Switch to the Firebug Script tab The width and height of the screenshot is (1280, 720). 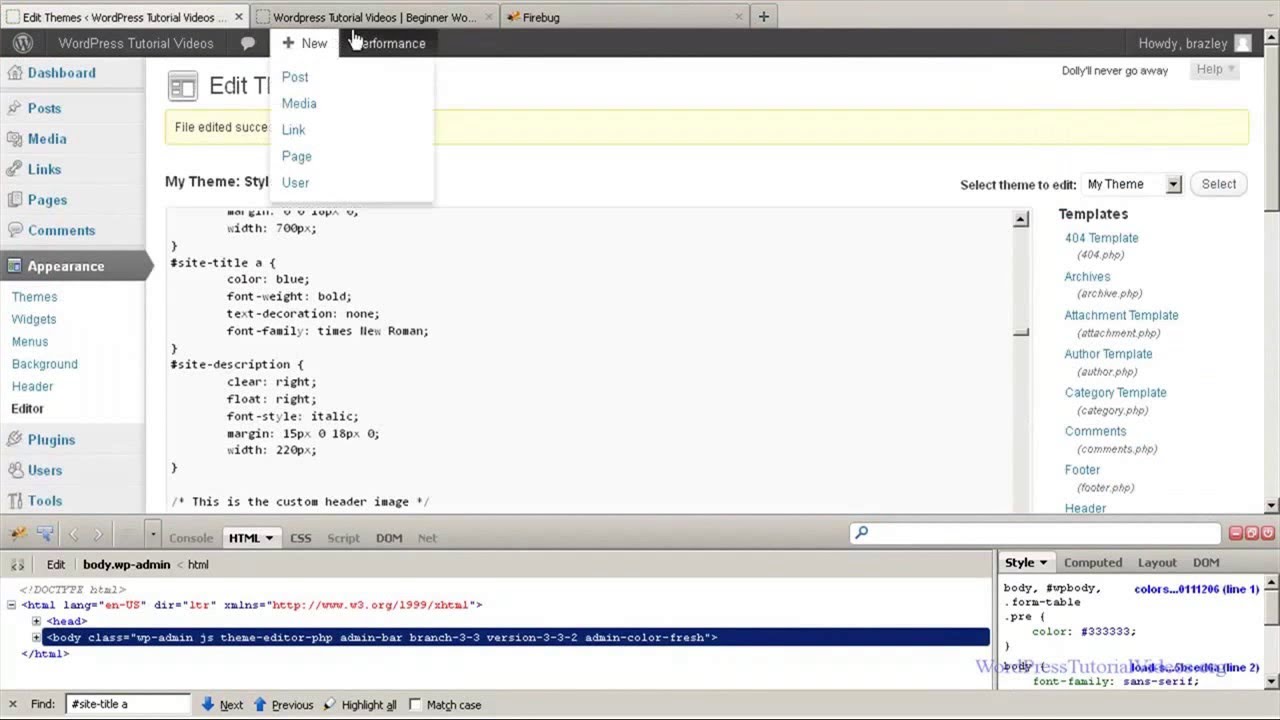tap(343, 538)
